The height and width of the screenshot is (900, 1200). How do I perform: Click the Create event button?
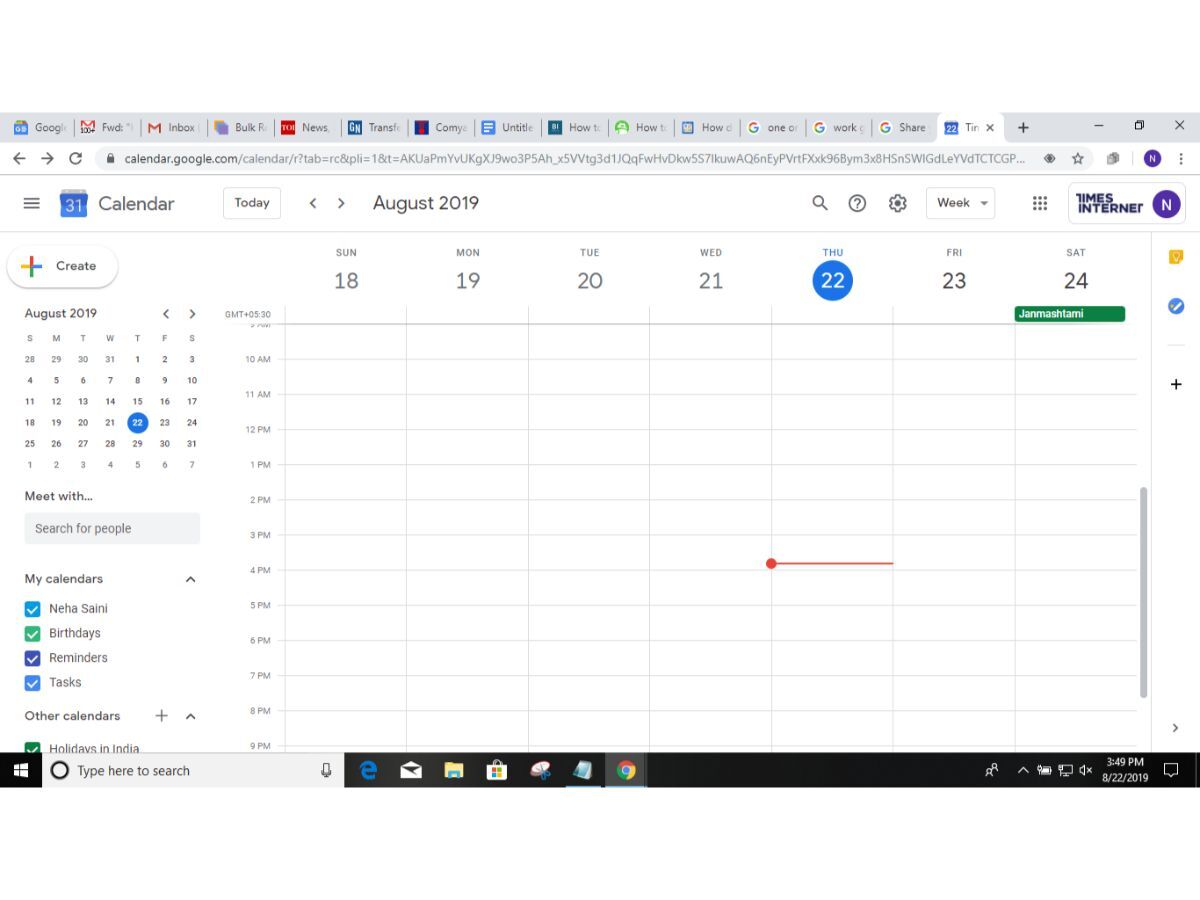pyautogui.click(x=63, y=266)
